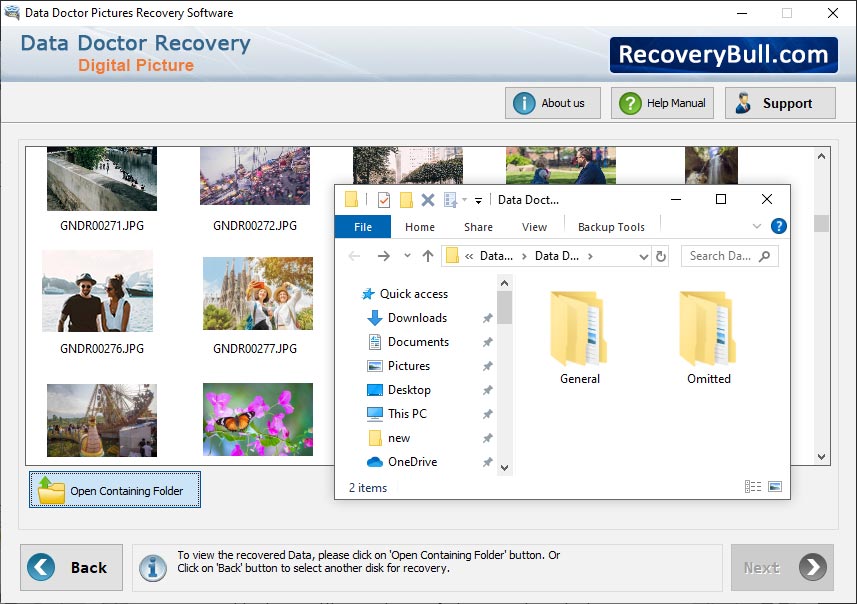Click the pin icon next to Downloads
Image resolution: width=857 pixels, height=604 pixels.
[488, 318]
